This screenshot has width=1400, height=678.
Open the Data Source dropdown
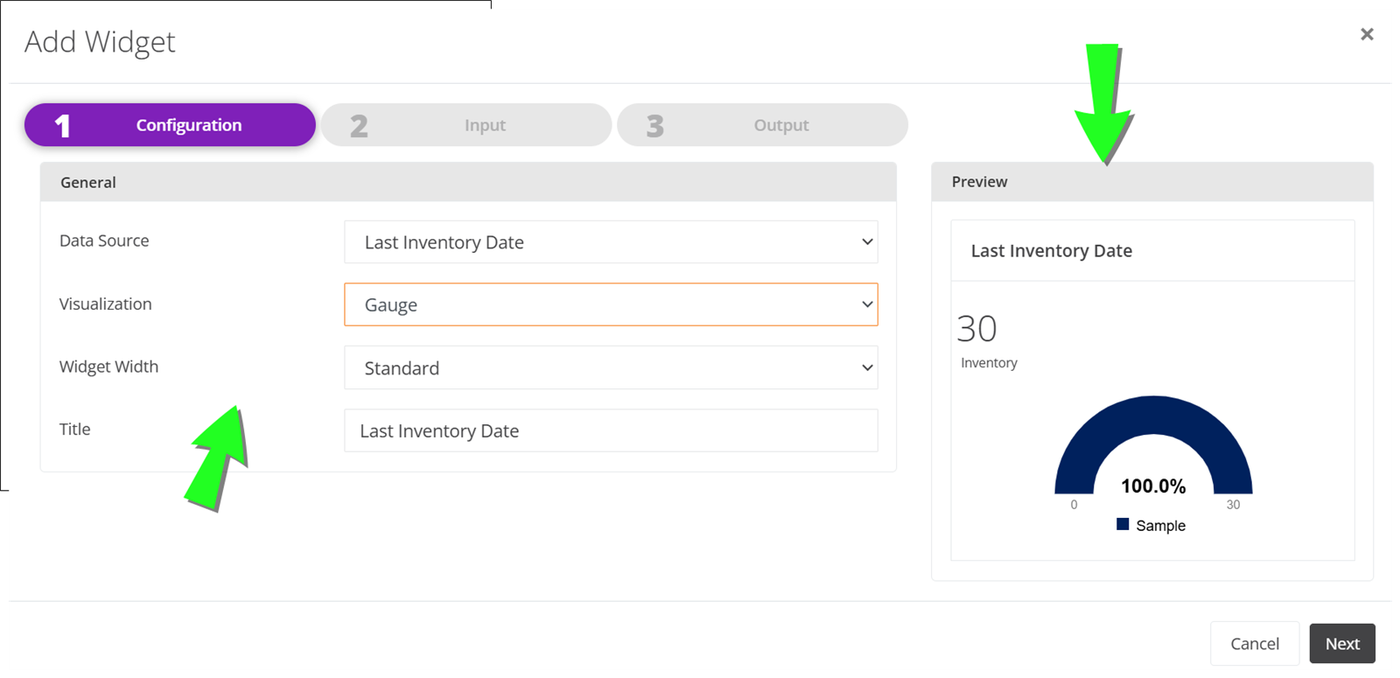coord(611,242)
